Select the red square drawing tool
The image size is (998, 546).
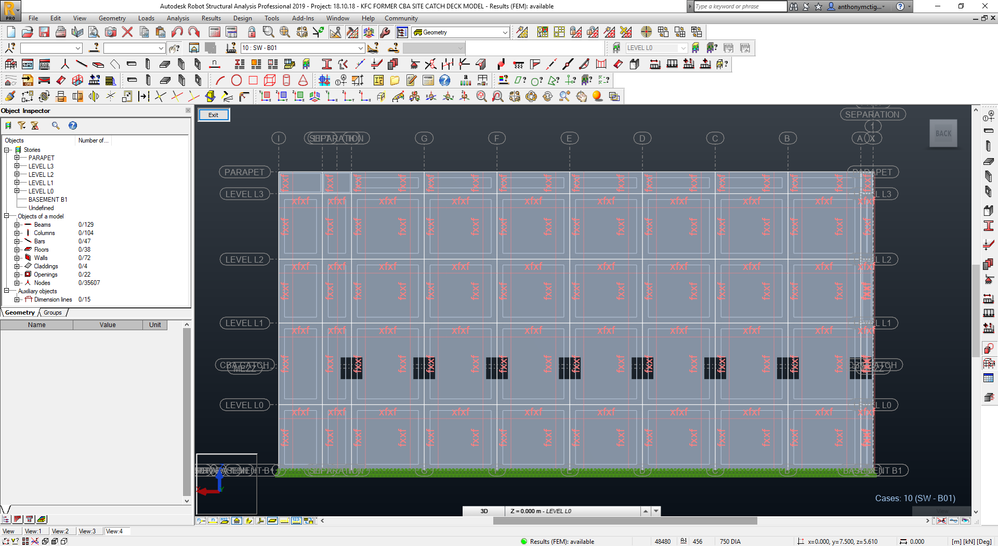pyautogui.click(x=253, y=80)
